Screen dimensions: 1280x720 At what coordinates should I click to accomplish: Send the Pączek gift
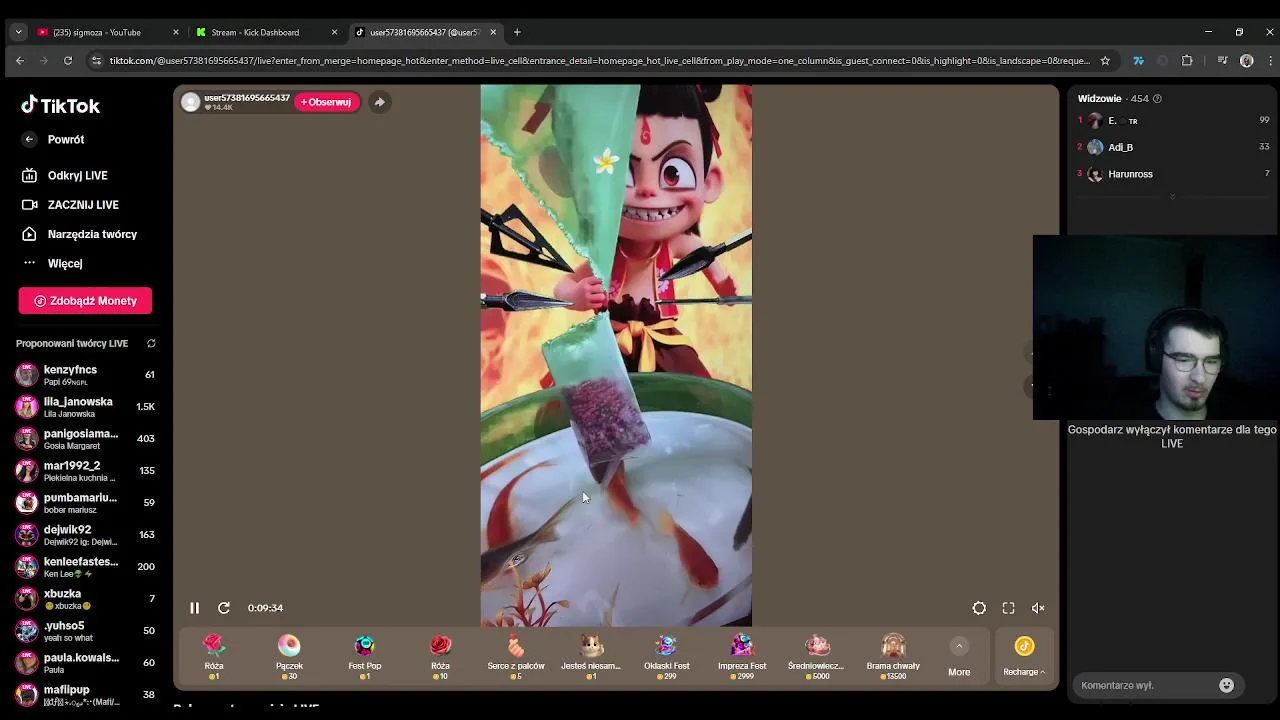click(x=289, y=657)
